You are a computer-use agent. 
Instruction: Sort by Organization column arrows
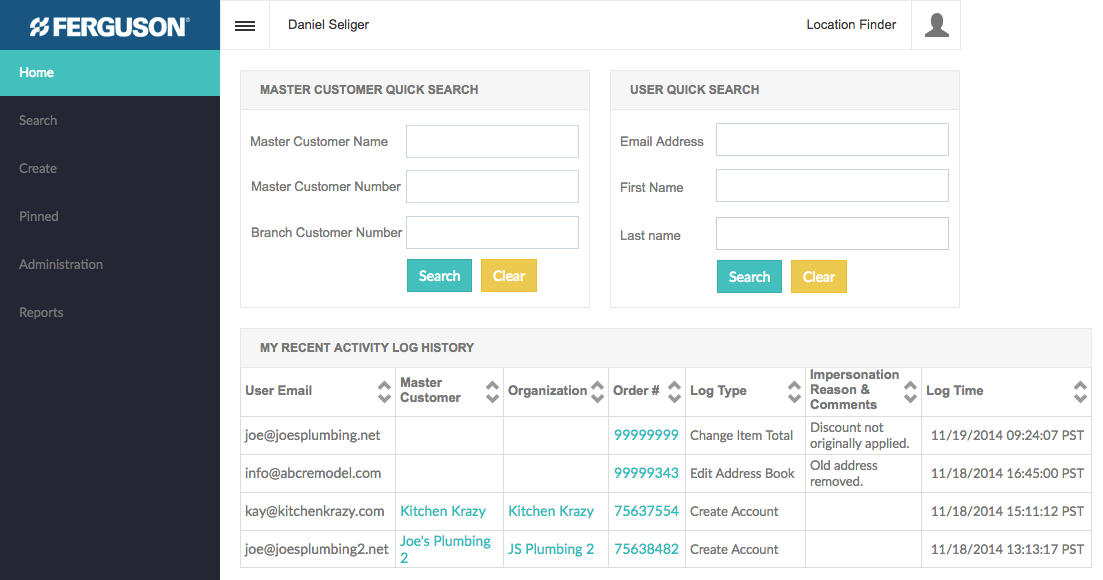tap(598, 391)
